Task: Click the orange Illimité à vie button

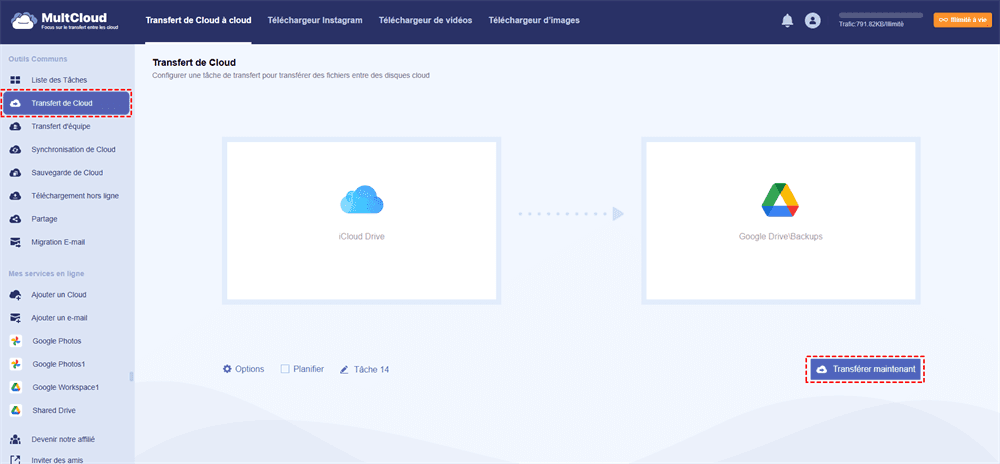Action: [962, 20]
